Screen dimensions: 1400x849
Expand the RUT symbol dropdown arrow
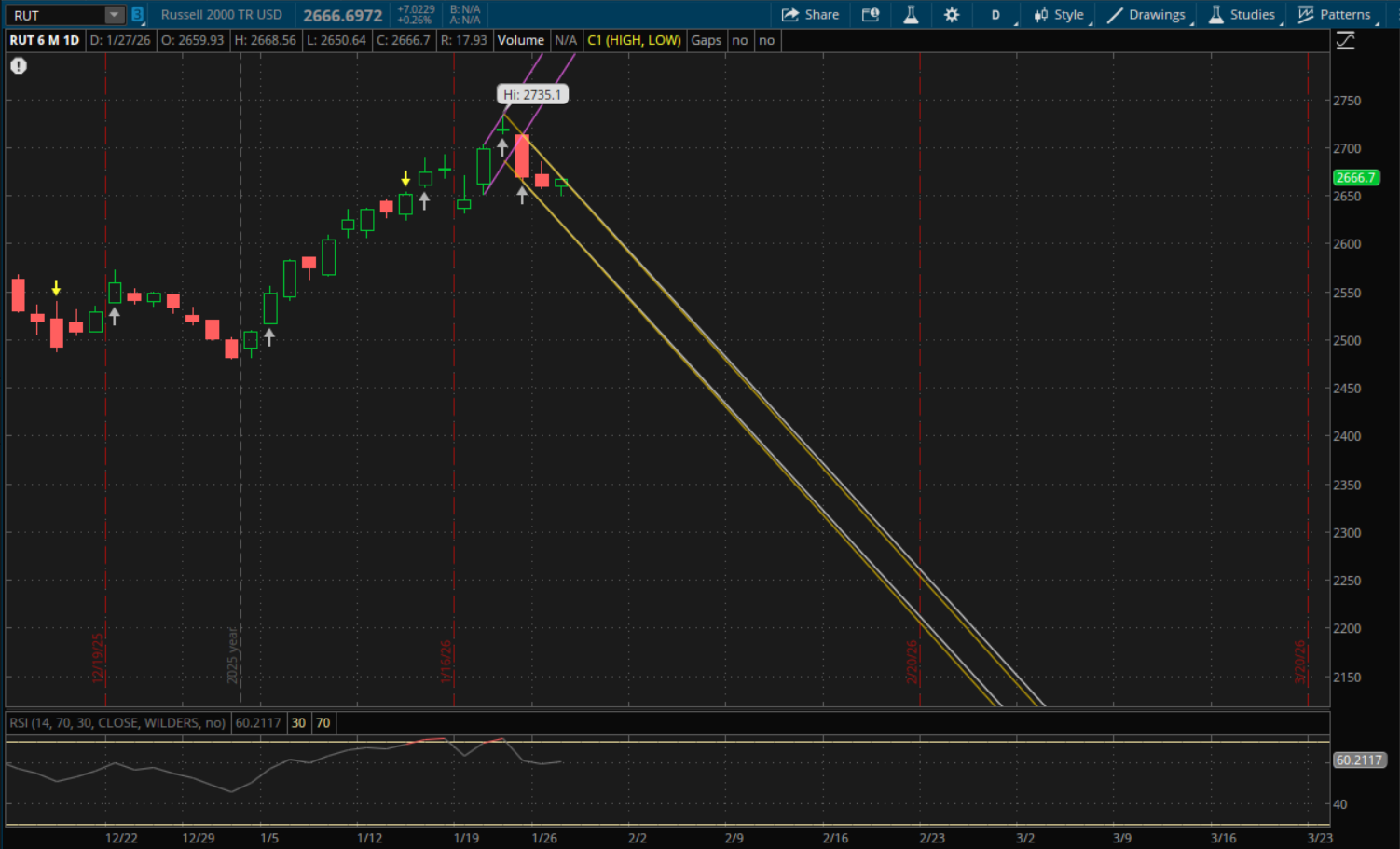114,15
